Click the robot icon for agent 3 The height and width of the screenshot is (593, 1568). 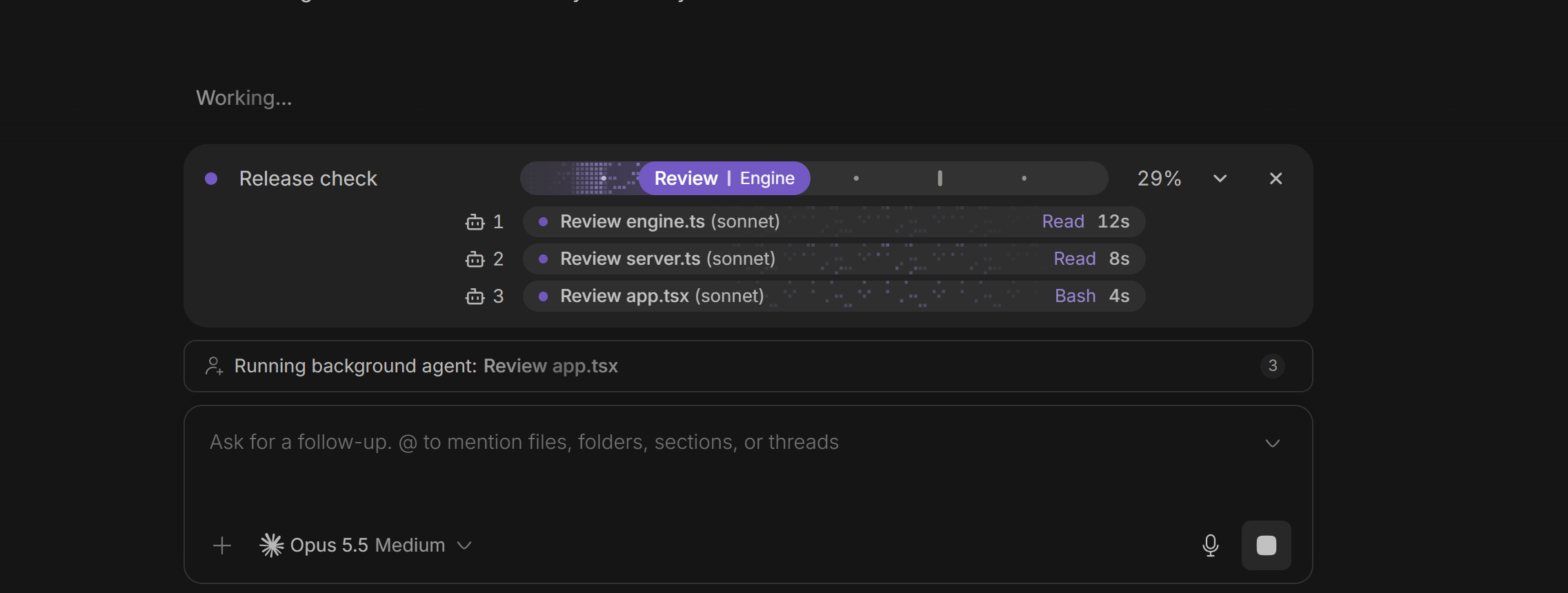click(x=475, y=296)
